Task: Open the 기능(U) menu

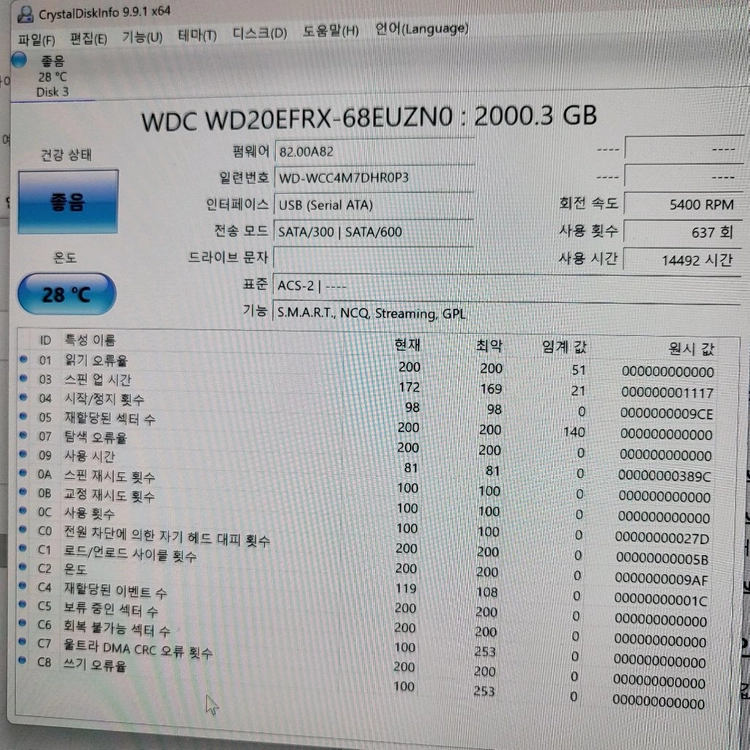Action: click(142, 37)
